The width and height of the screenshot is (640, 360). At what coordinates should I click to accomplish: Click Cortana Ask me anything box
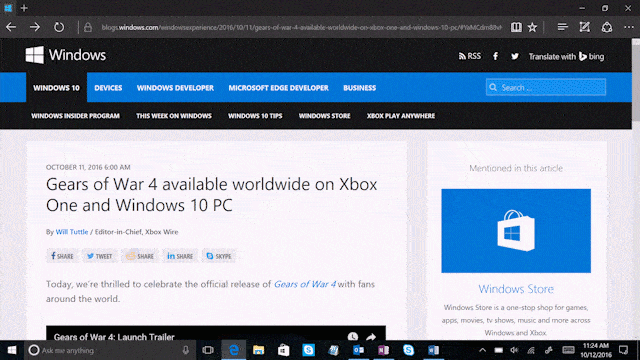(x=110, y=350)
